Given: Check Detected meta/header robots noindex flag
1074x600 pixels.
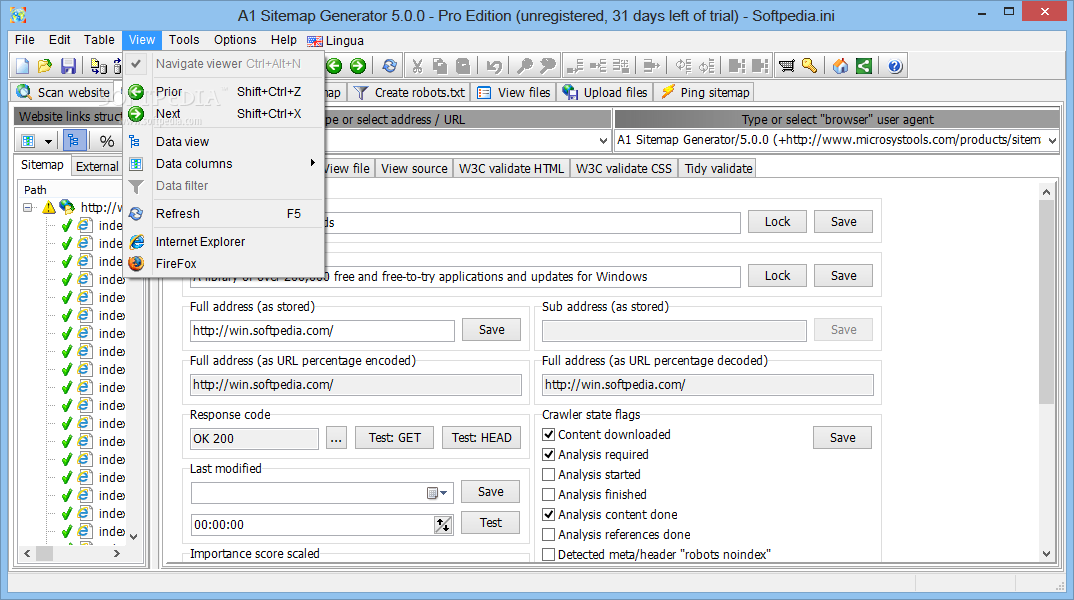Looking at the screenshot, I should 549,554.
